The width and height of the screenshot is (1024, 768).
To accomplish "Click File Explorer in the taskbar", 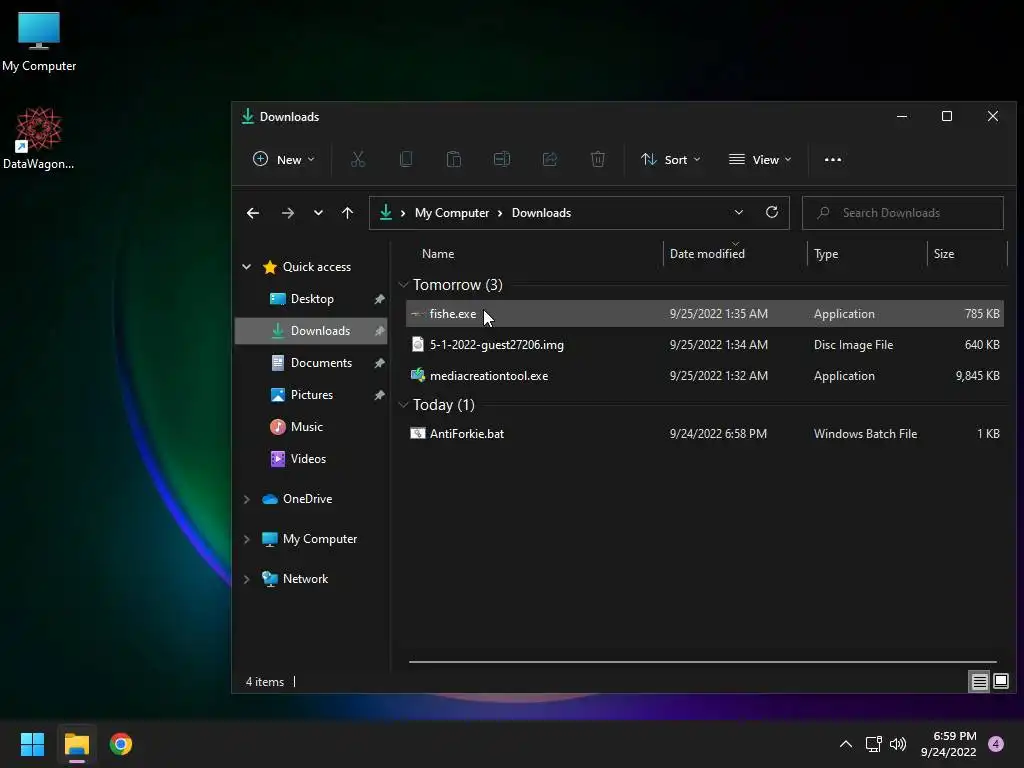I will click(x=76, y=744).
